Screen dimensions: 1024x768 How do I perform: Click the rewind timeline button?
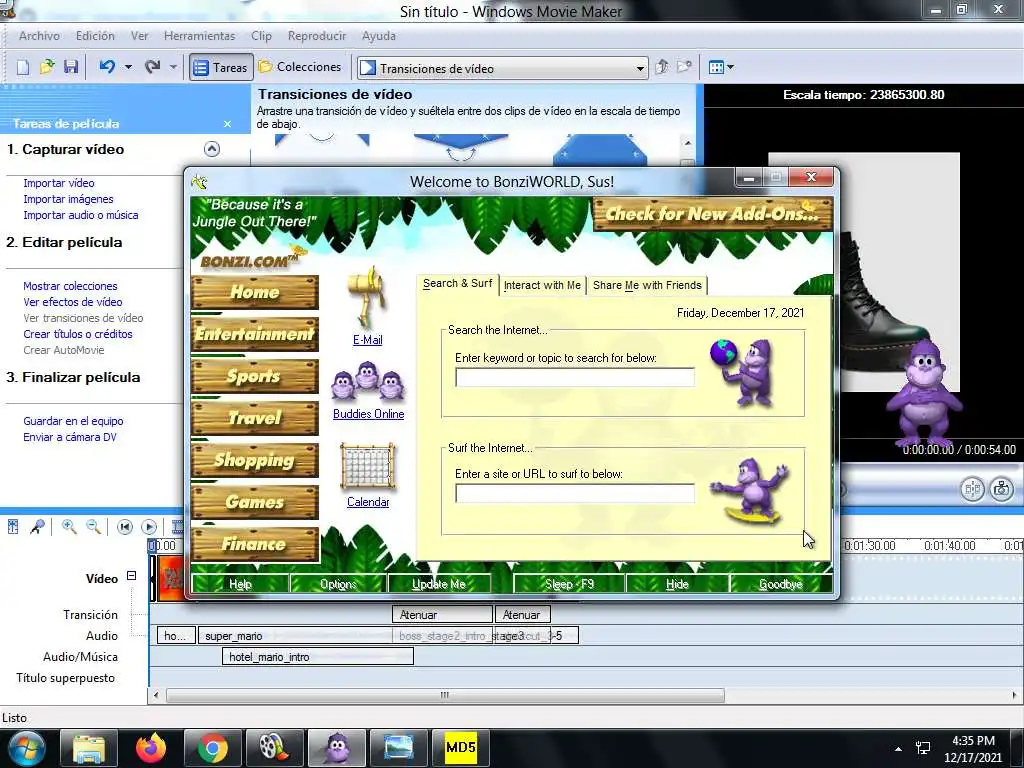point(125,526)
